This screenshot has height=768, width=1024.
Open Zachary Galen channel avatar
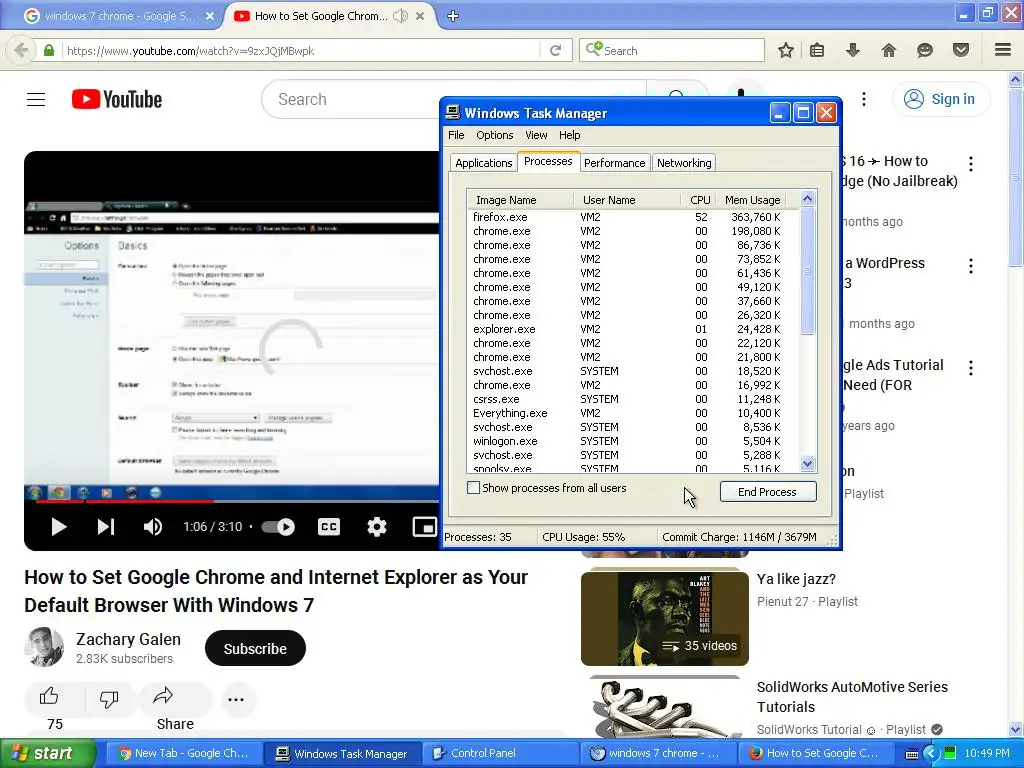coord(44,647)
